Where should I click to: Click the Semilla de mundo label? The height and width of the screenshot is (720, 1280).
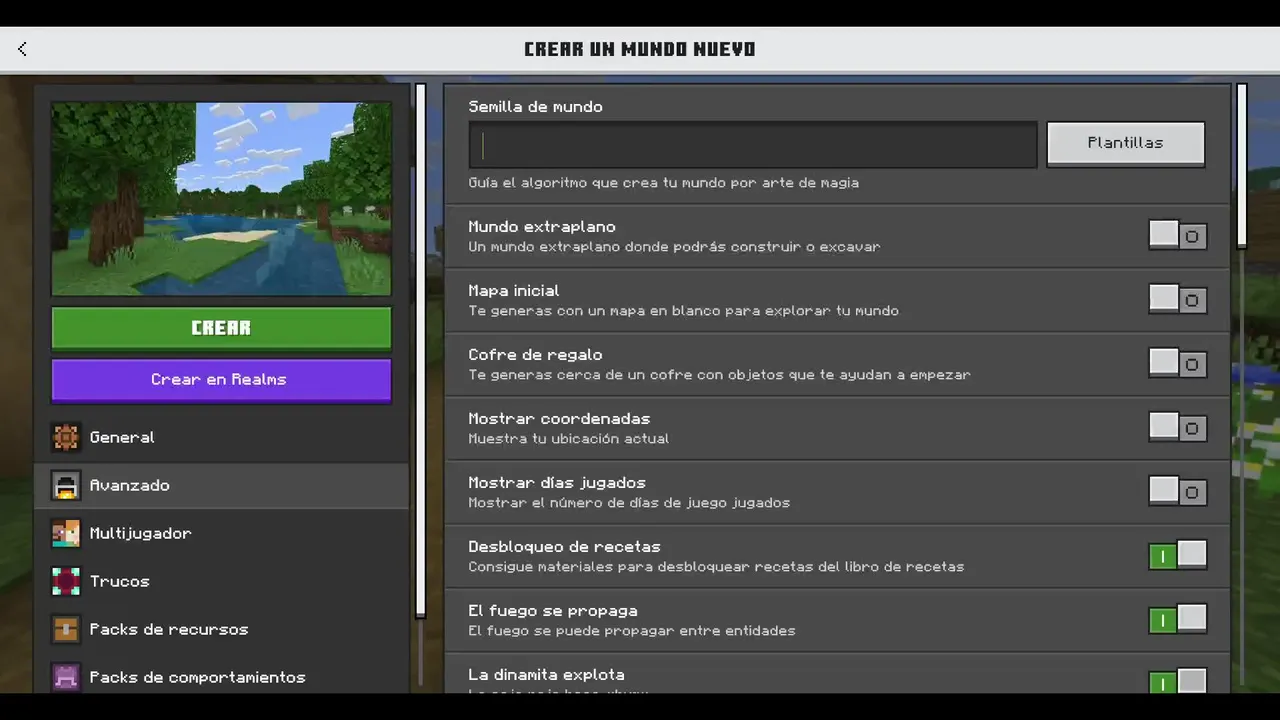(535, 106)
